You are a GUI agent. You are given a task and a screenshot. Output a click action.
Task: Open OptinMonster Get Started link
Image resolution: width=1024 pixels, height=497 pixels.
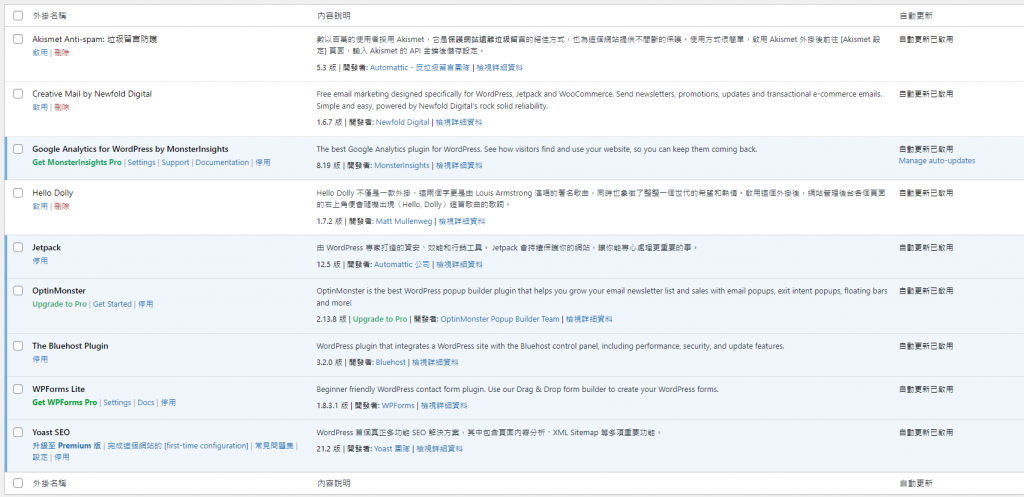pos(112,304)
